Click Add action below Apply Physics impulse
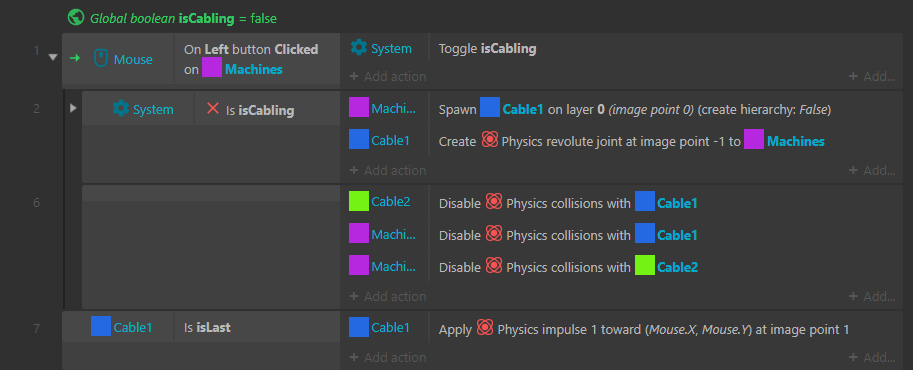The height and width of the screenshot is (370, 913). (x=388, y=357)
